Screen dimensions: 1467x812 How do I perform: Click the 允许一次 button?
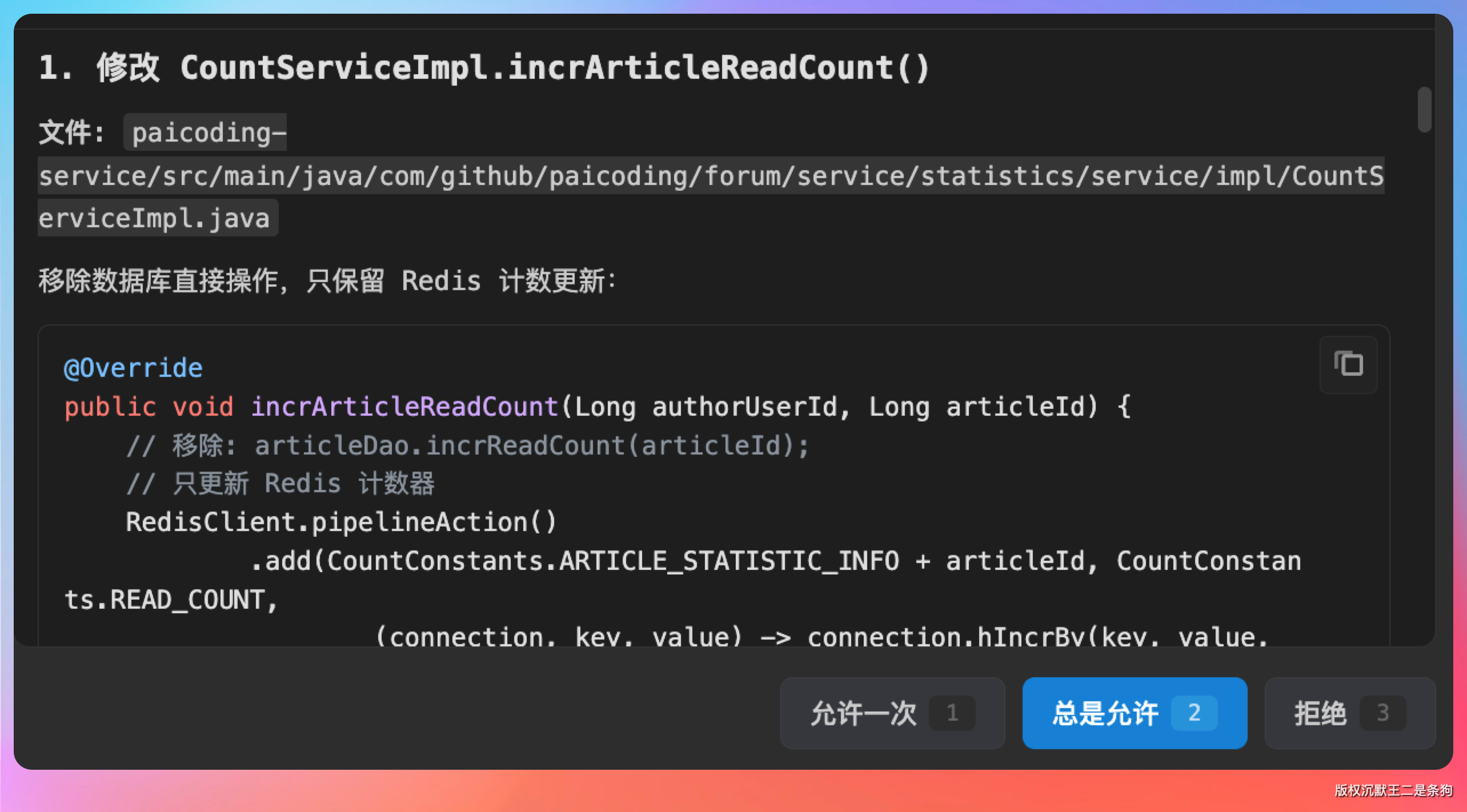click(864, 713)
